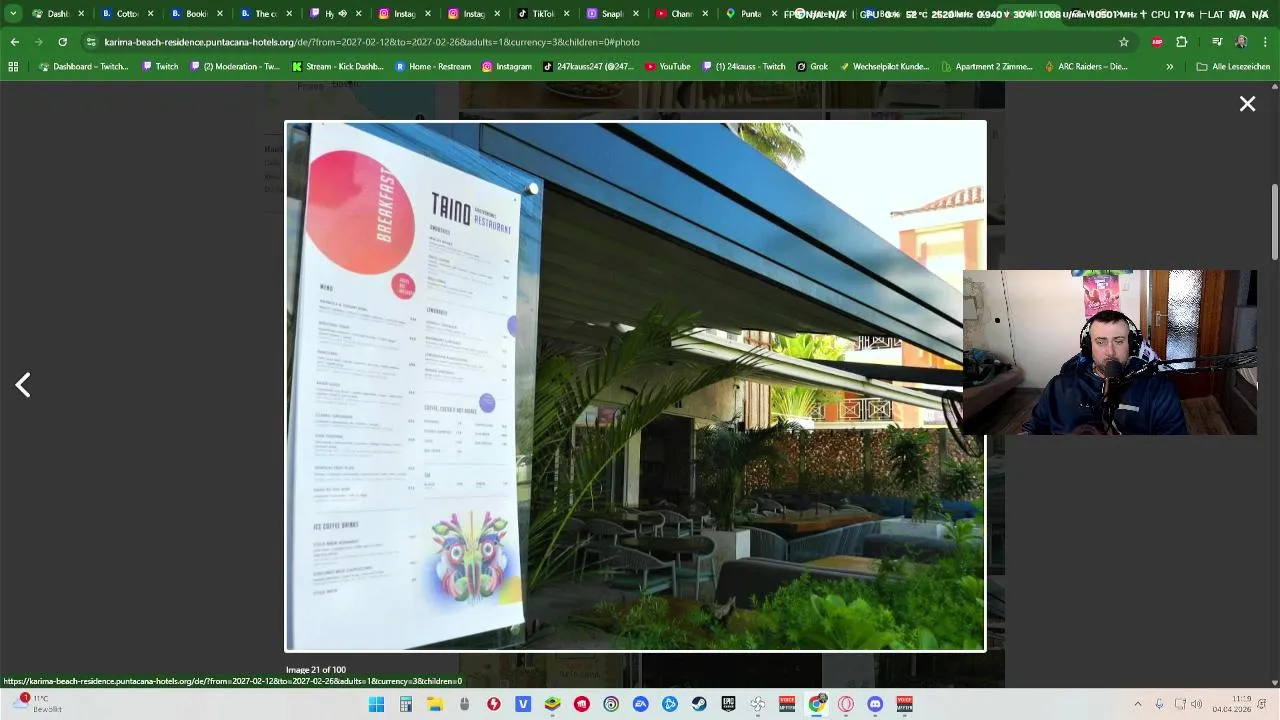Open the ABP adblock extension icon
This screenshot has height=720, width=1280.
[1157, 42]
